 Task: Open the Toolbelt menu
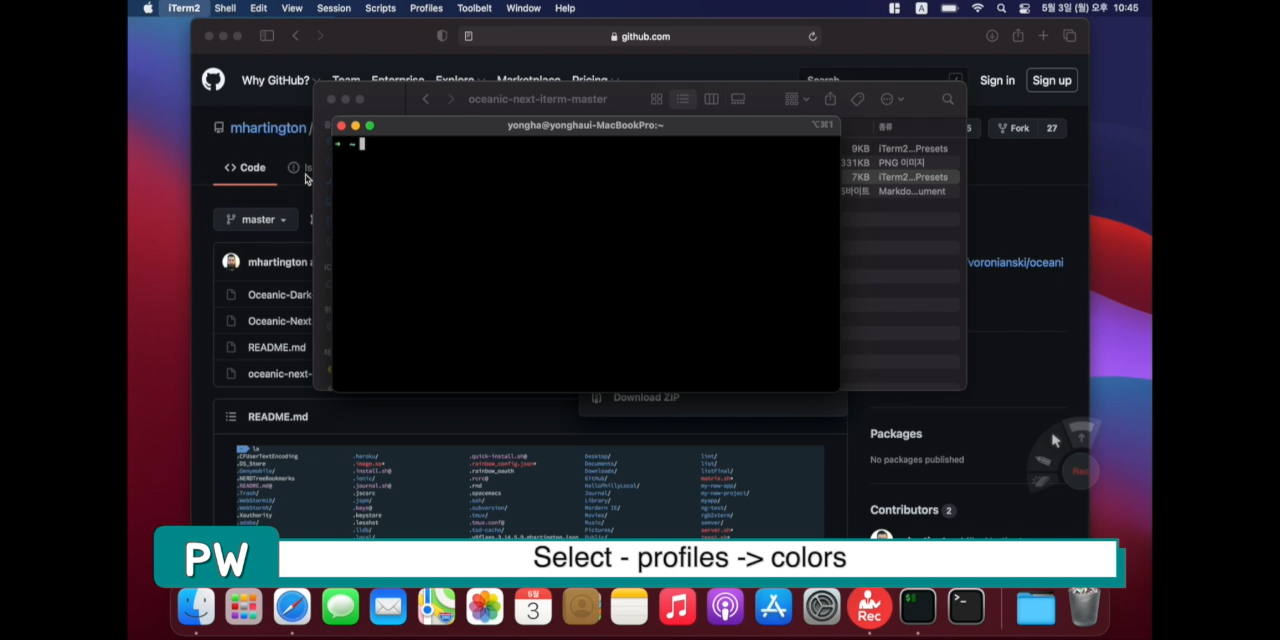[474, 8]
